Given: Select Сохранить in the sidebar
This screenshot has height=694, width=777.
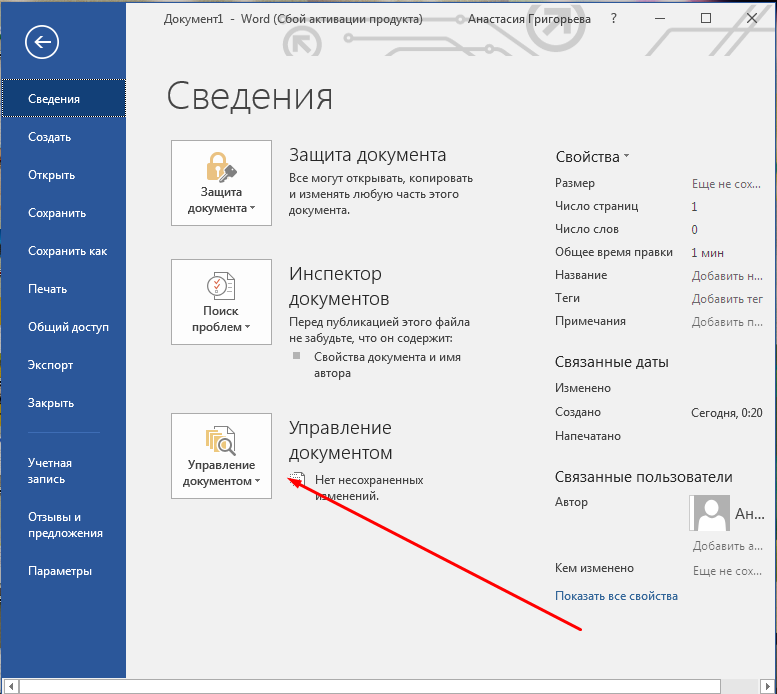Looking at the screenshot, I should [x=63, y=213].
